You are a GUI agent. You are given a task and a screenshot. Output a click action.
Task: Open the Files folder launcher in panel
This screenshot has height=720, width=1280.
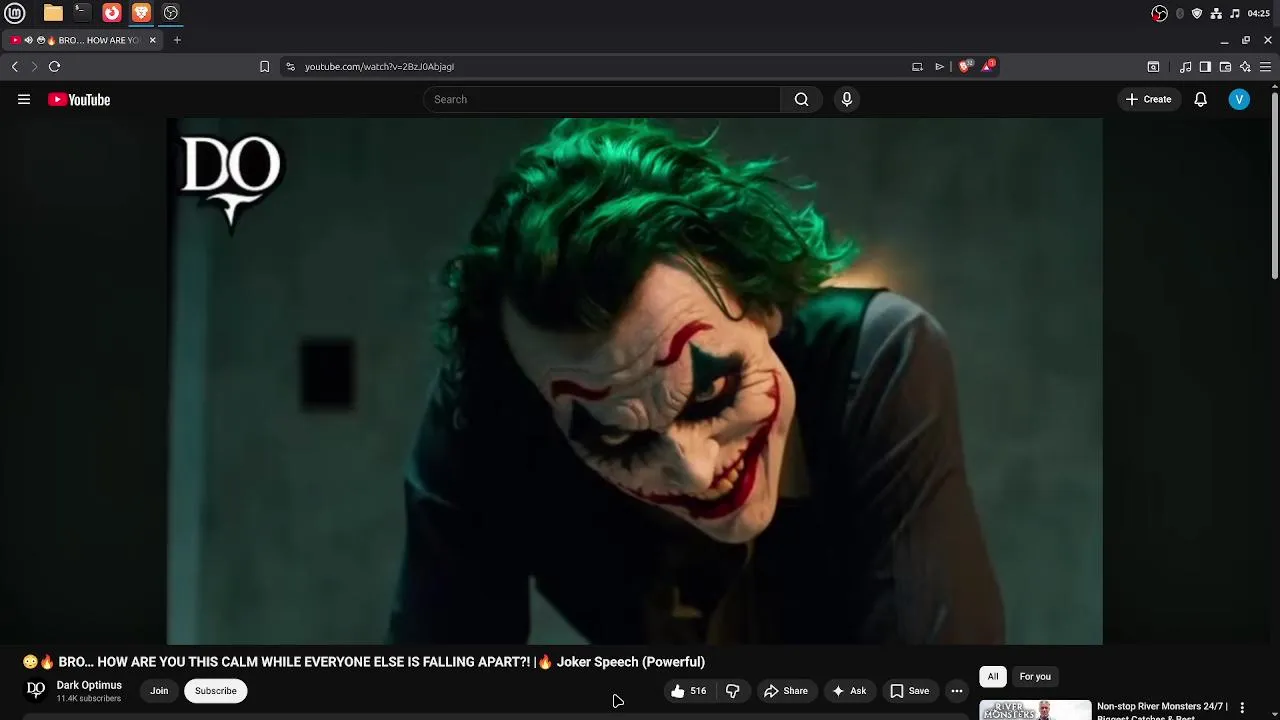tap(53, 13)
